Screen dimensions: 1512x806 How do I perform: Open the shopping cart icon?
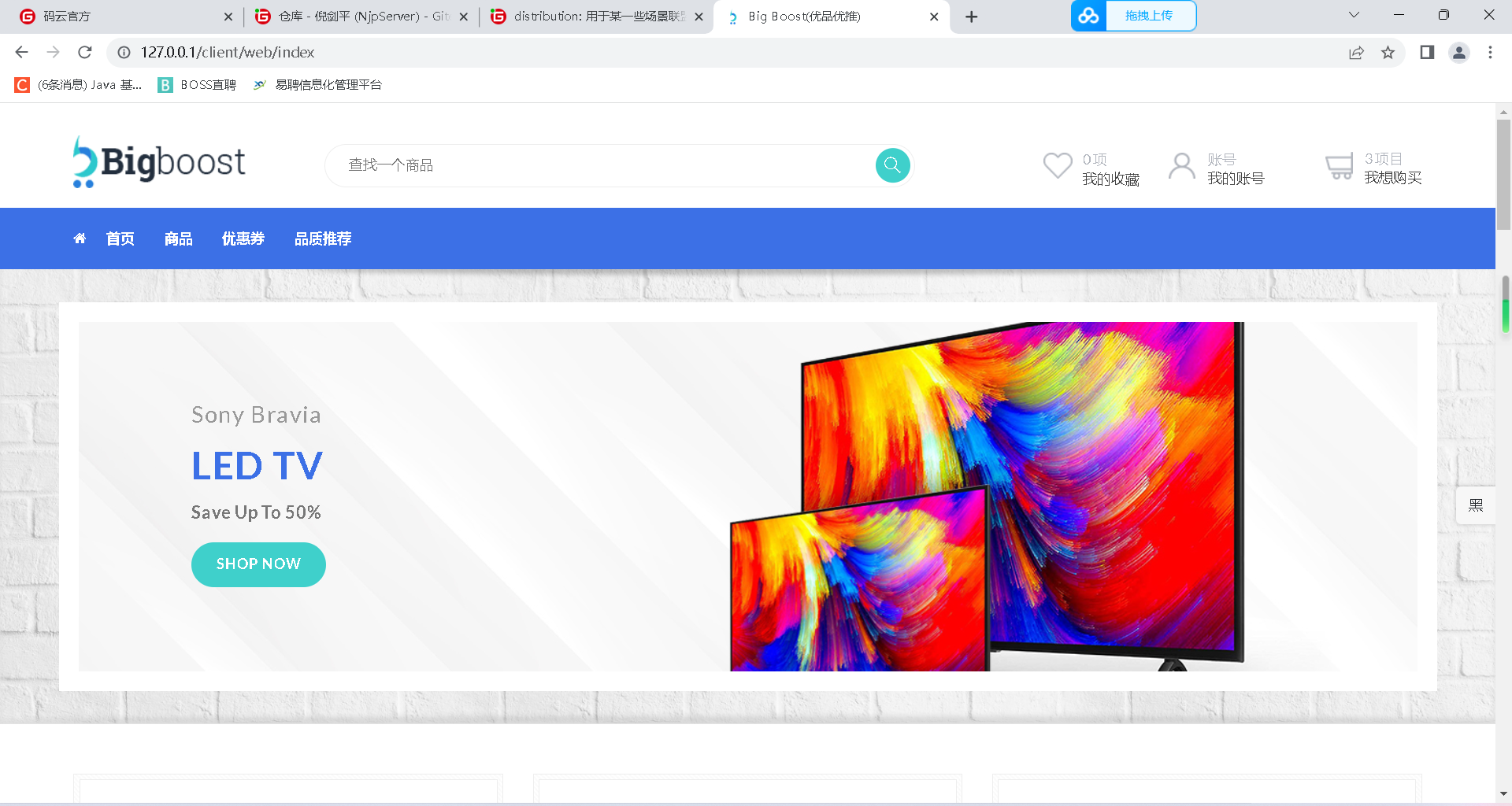pos(1339,167)
